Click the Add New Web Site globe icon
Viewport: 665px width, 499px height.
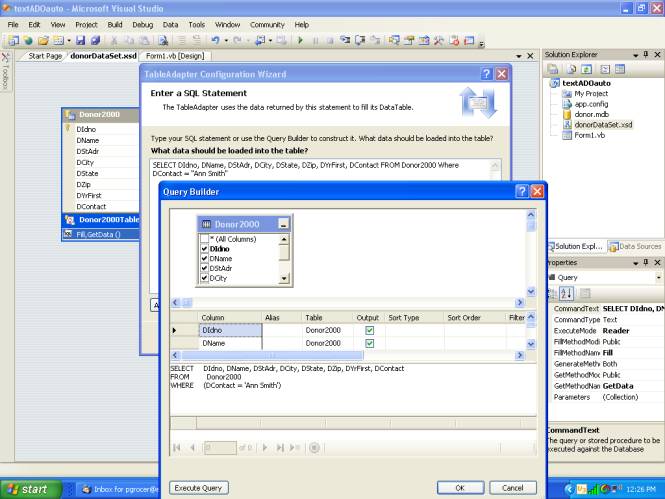[28, 40]
